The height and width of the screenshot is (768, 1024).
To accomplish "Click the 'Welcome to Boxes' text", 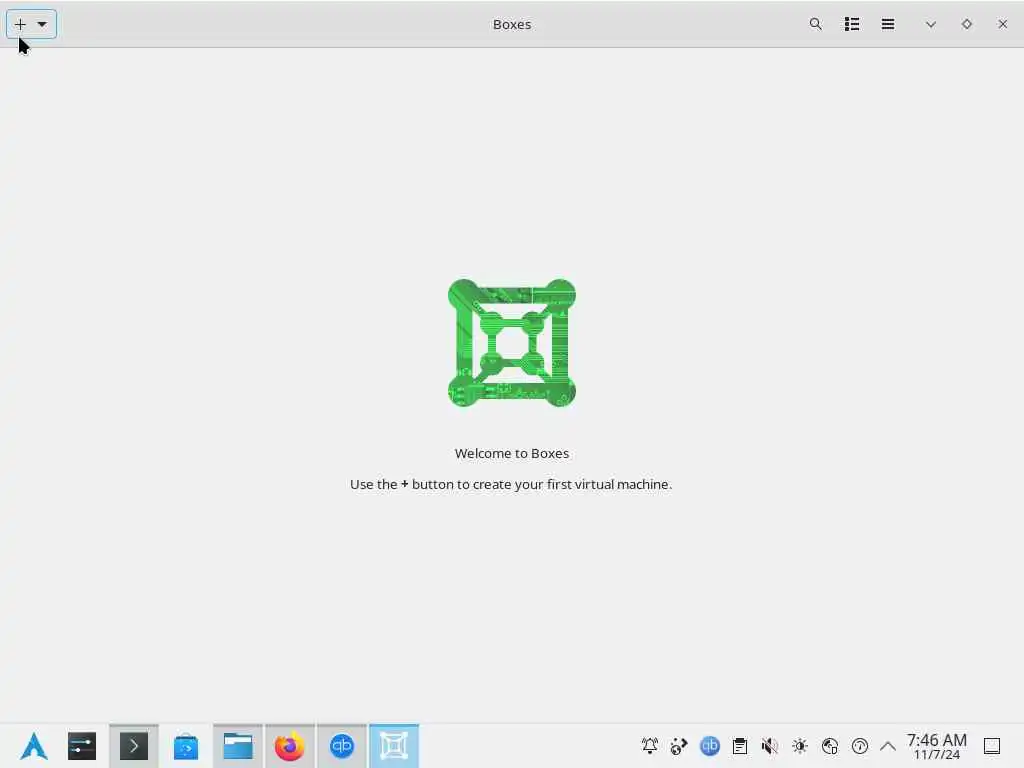I will coord(512,453).
